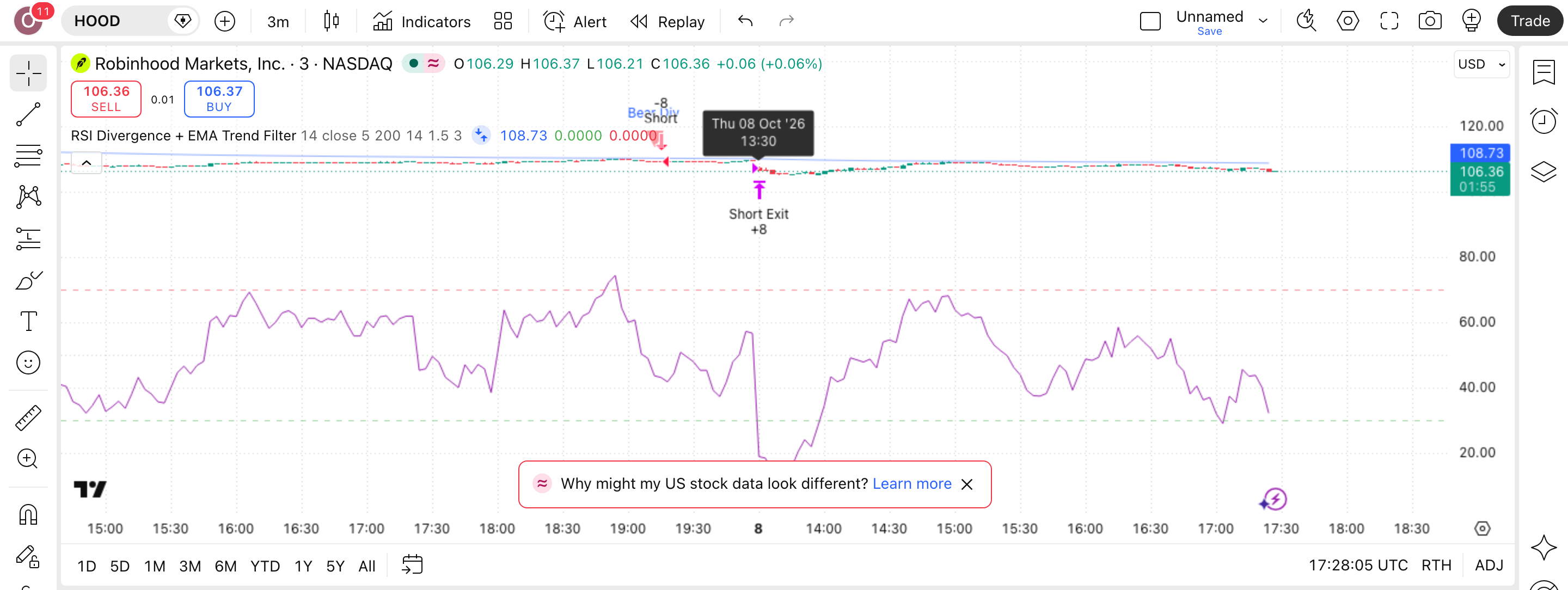Open the USD currency dropdown
Viewport: 1568px width, 590px height.
1481,64
